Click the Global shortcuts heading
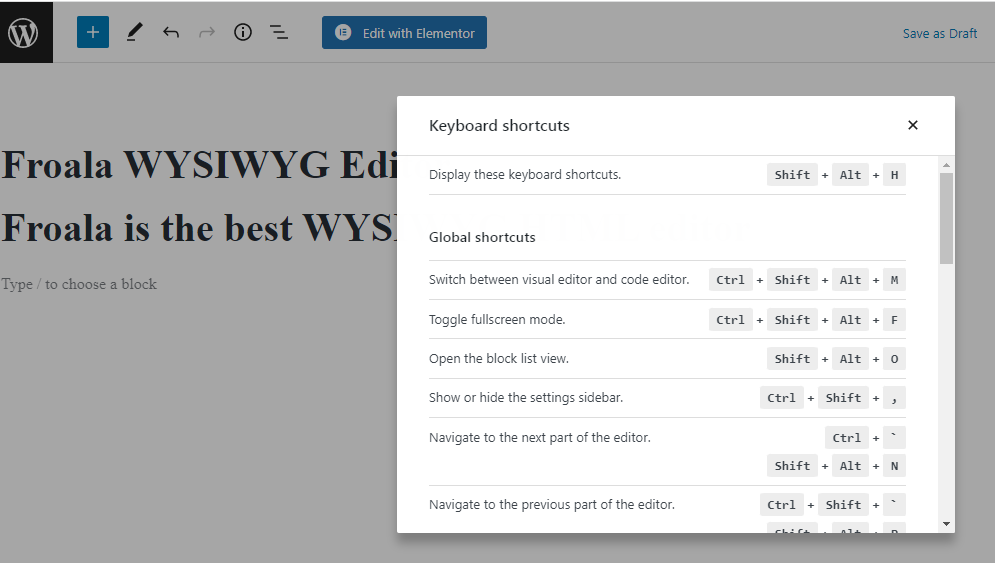 point(482,237)
